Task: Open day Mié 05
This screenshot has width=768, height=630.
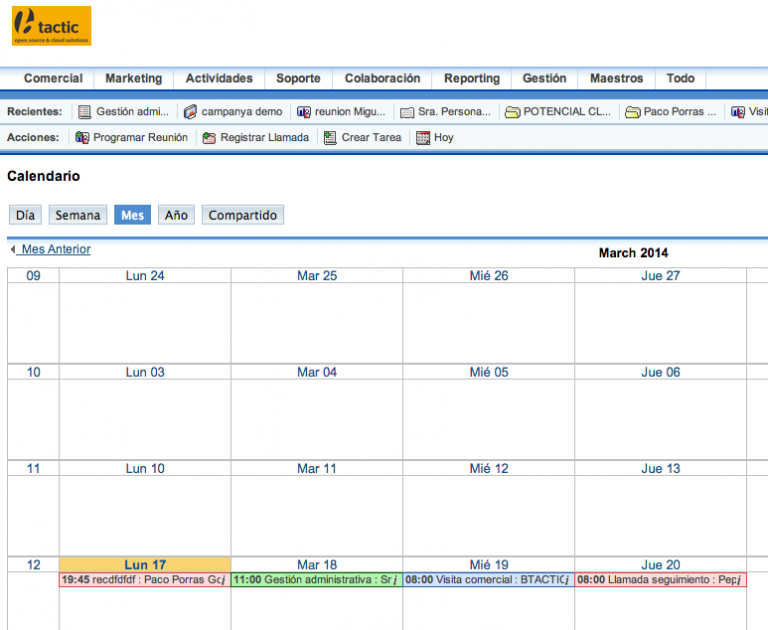Action: pos(489,372)
